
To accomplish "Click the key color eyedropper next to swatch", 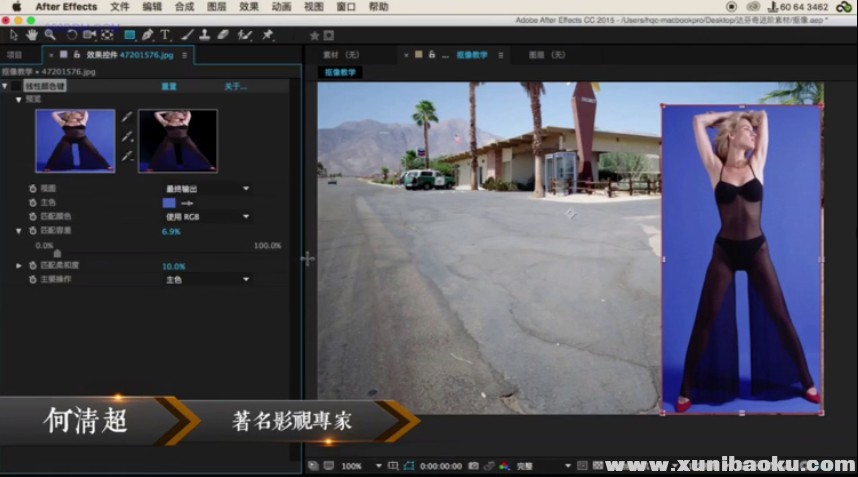I will (x=185, y=202).
